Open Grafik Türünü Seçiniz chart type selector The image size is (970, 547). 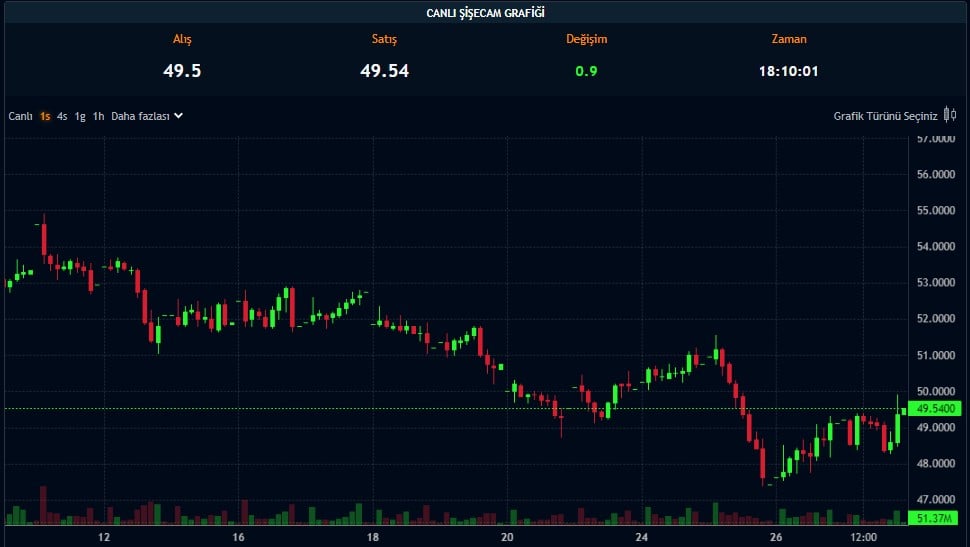point(885,116)
